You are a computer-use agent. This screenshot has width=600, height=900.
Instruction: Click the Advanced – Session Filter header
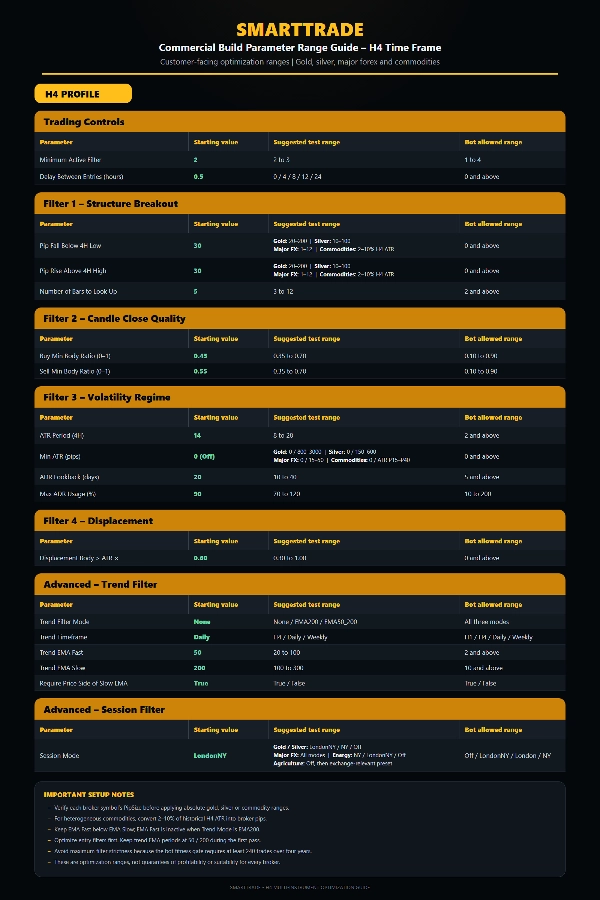(x=300, y=709)
